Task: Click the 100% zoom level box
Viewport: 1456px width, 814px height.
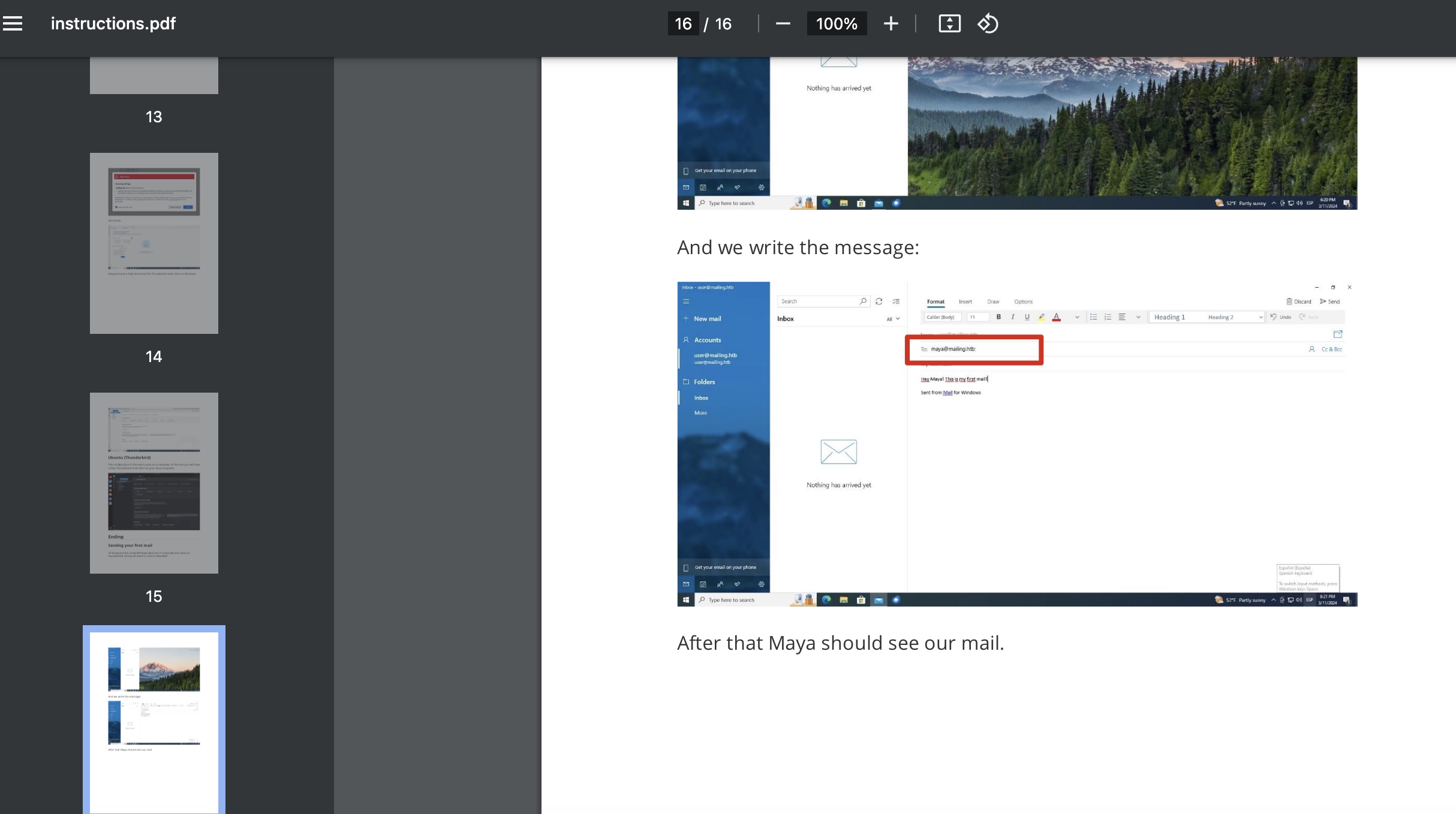Action: point(836,23)
